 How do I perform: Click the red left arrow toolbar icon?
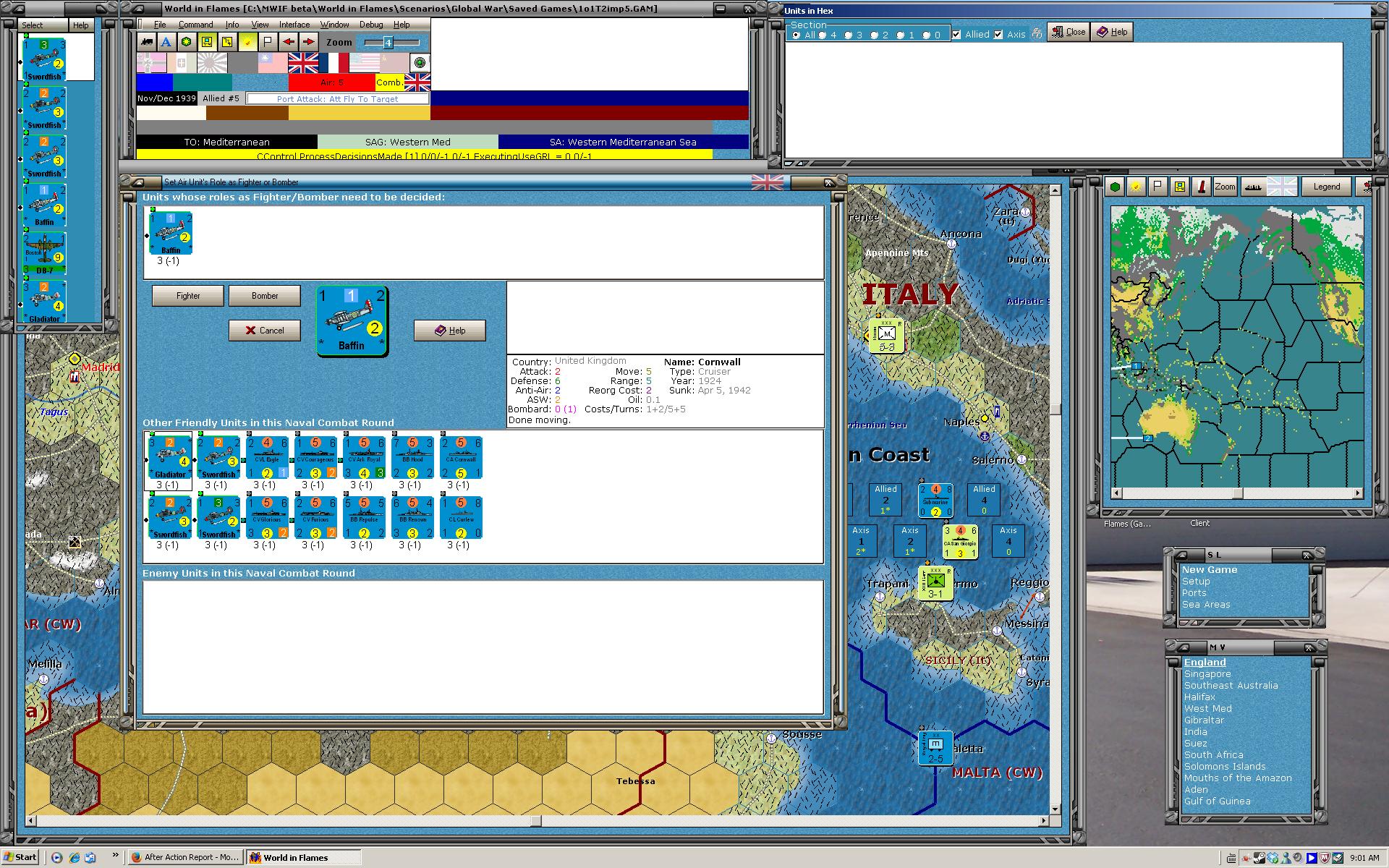[288, 42]
